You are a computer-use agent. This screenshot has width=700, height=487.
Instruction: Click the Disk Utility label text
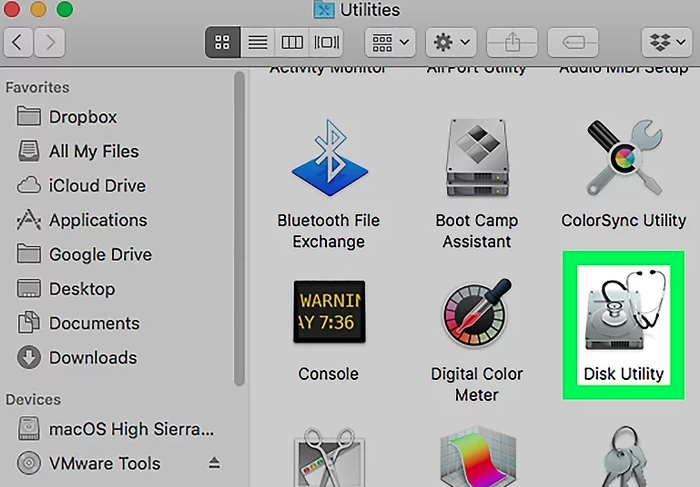624,374
